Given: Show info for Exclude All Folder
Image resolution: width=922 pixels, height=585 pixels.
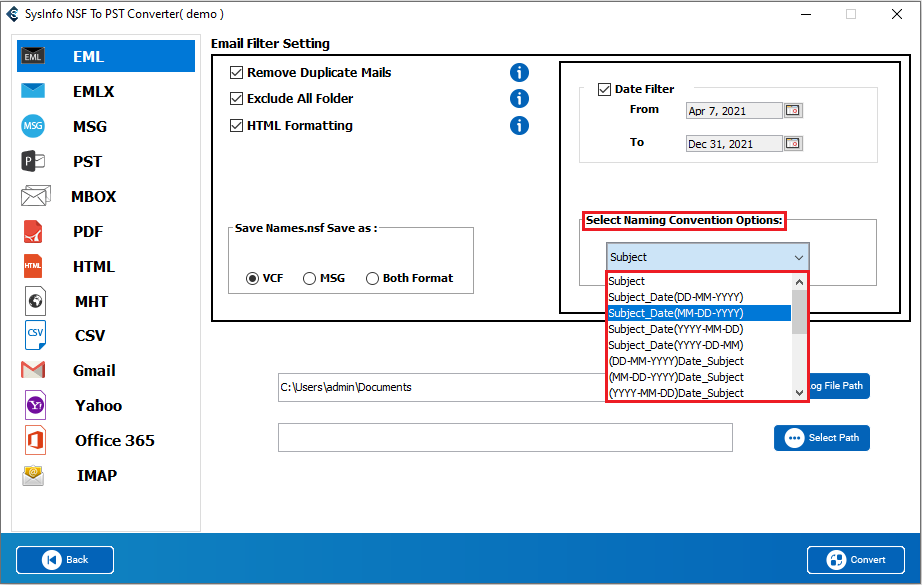Looking at the screenshot, I should click(519, 98).
